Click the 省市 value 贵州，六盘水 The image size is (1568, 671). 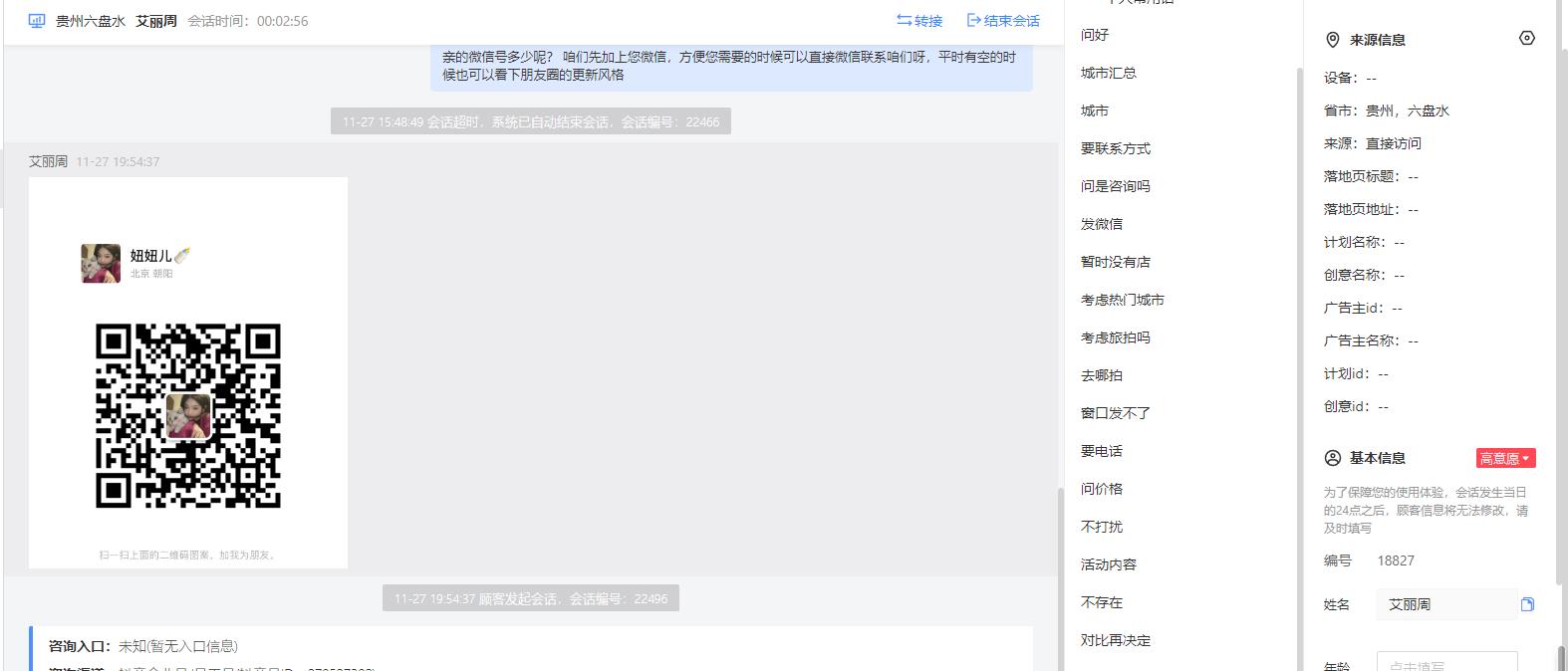coord(1407,111)
